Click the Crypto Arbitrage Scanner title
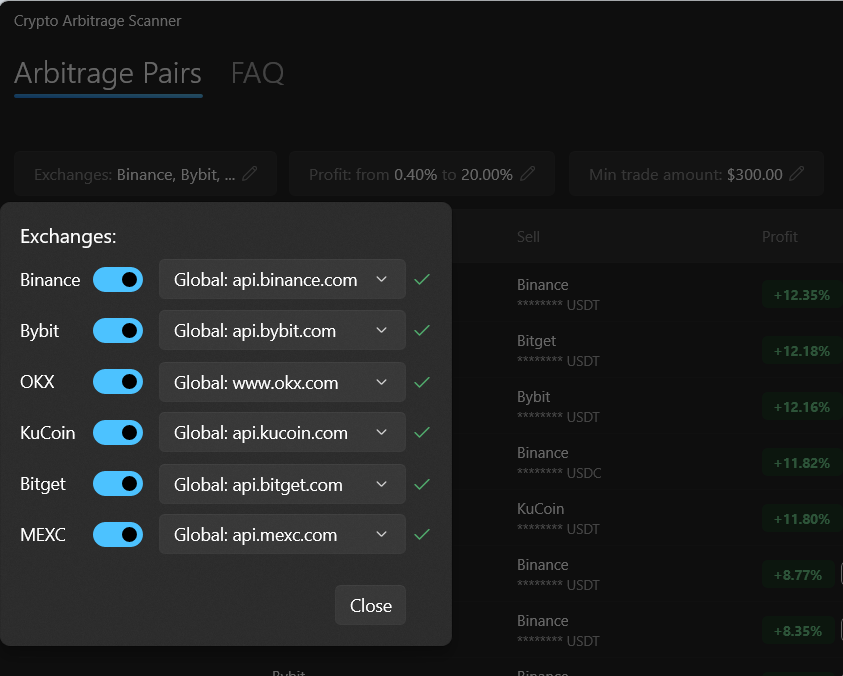 97,21
